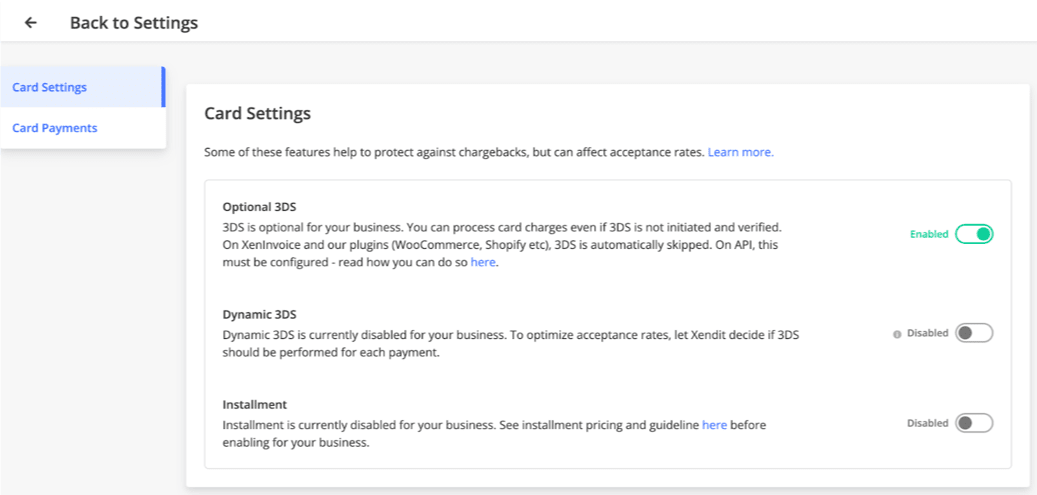Click the back arrow icon
Image resolution: width=1037 pixels, height=495 pixels.
tap(30, 22)
